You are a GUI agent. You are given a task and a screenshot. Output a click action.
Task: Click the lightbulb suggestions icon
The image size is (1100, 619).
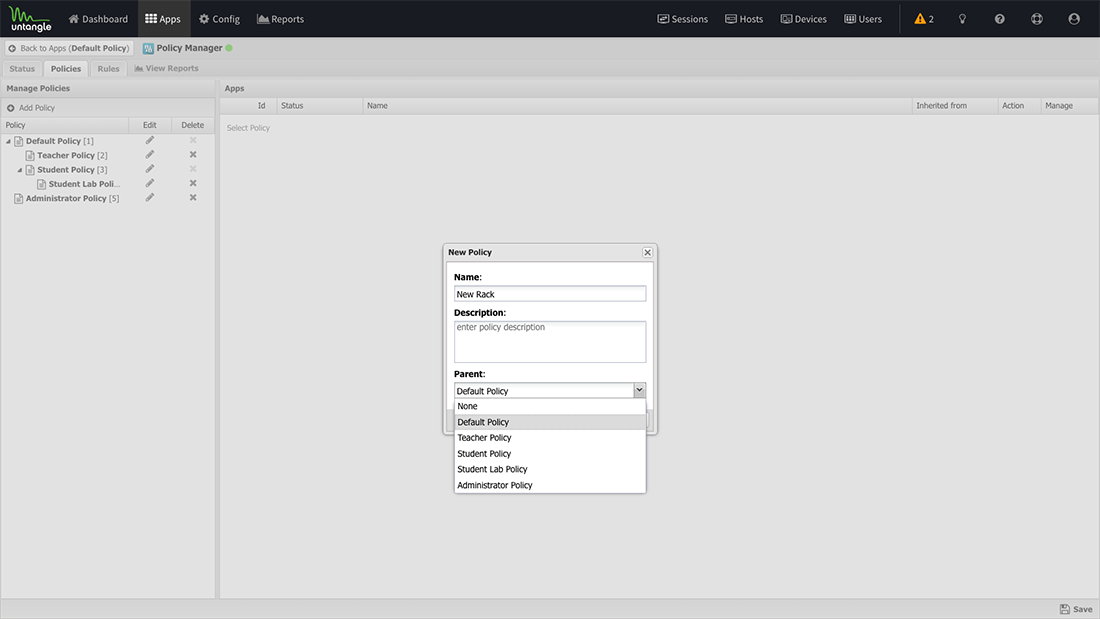(962, 19)
